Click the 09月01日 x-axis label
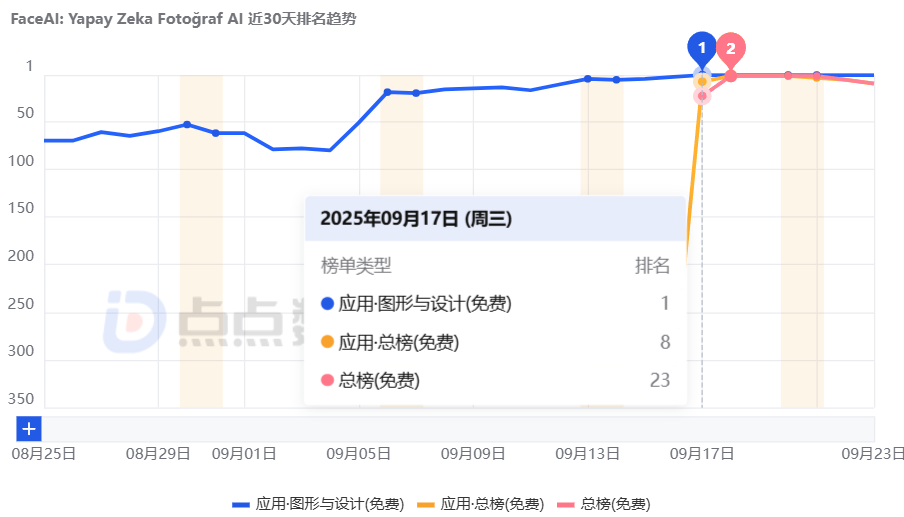The height and width of the screenshot is (517, 904). tap(244, 454)
